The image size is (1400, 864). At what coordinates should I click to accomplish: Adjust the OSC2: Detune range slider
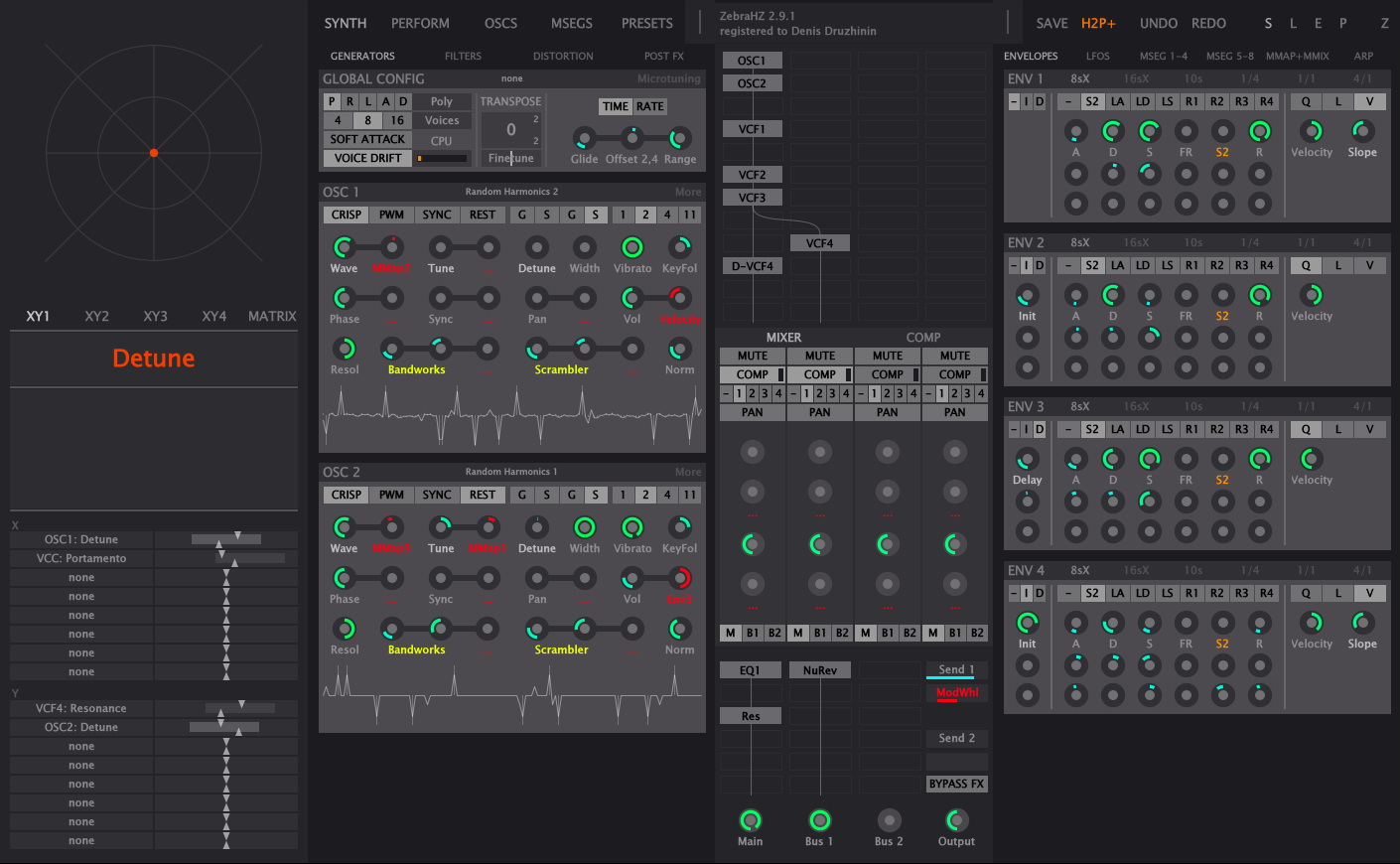[225, 727]
